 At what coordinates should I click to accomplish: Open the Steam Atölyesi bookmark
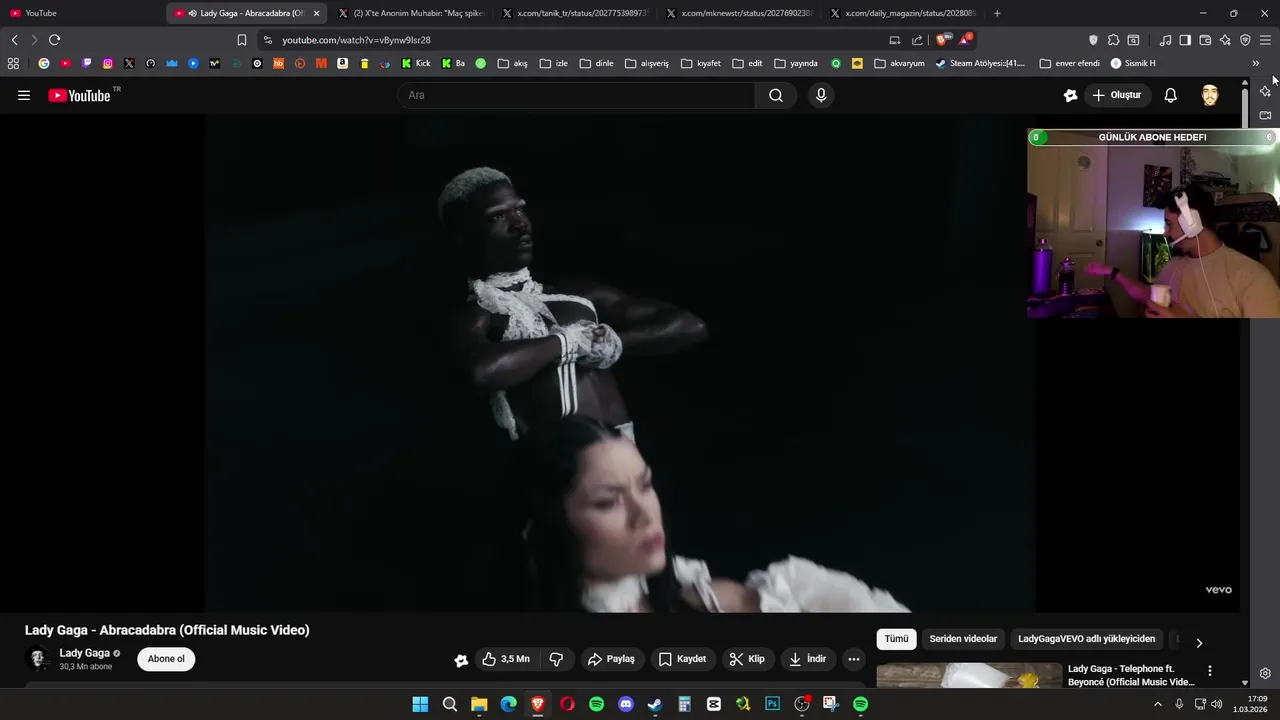click(981, 63)
